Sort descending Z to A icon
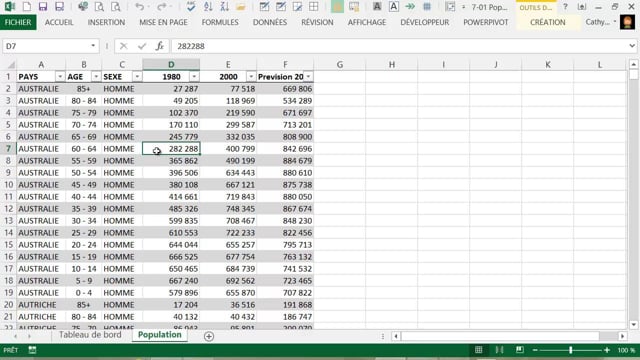This screenshot has height=360, width=640. click(x=224, y=7)
